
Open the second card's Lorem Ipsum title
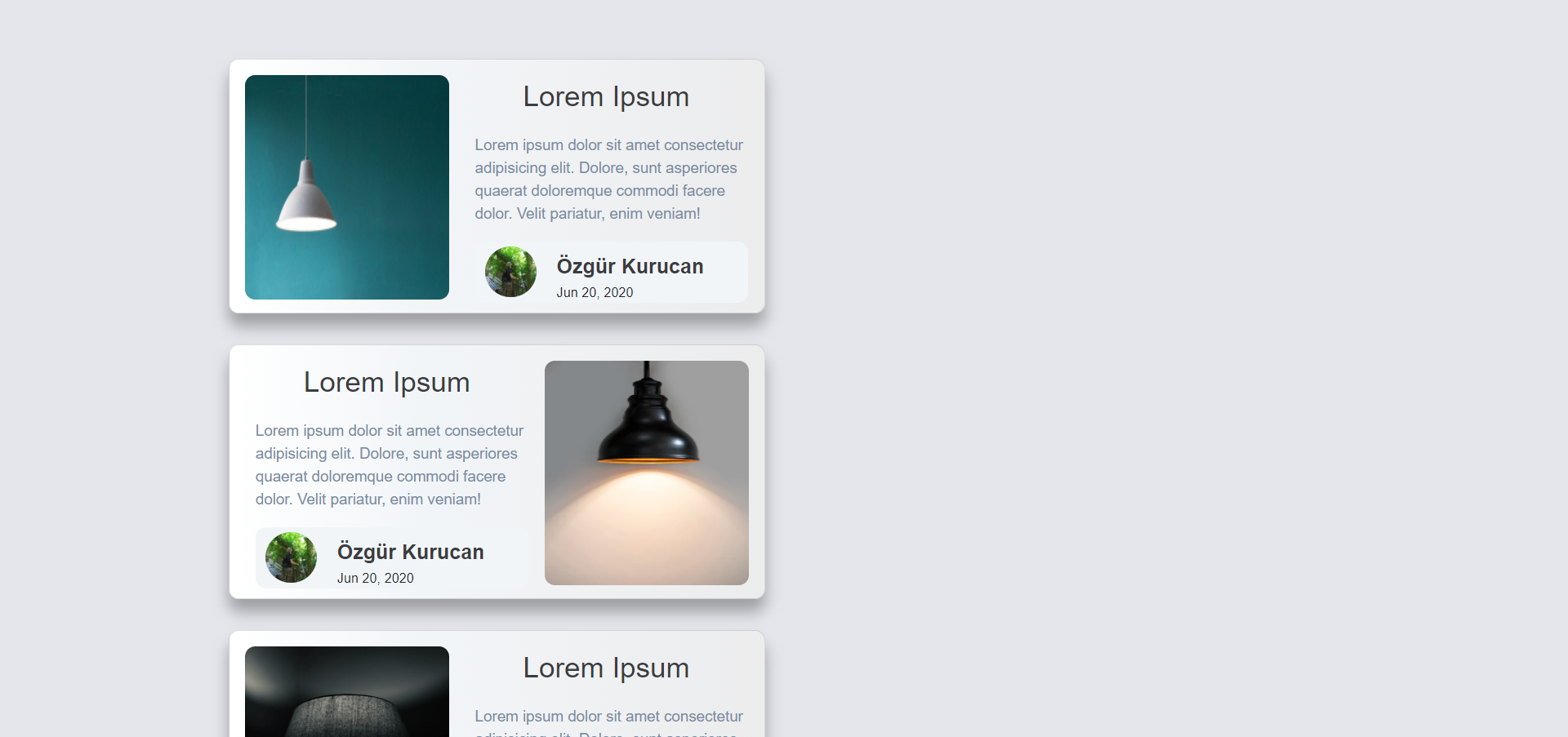tap(387, 382)
